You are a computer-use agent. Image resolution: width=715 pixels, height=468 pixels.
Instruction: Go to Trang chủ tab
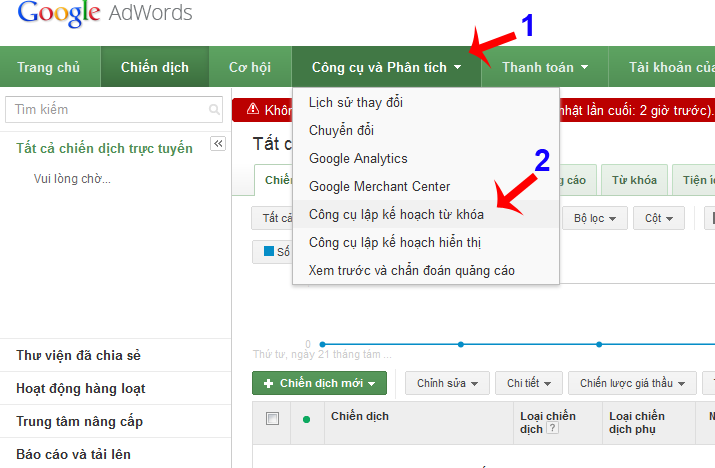pyautogui.click(x=49, y=67)
